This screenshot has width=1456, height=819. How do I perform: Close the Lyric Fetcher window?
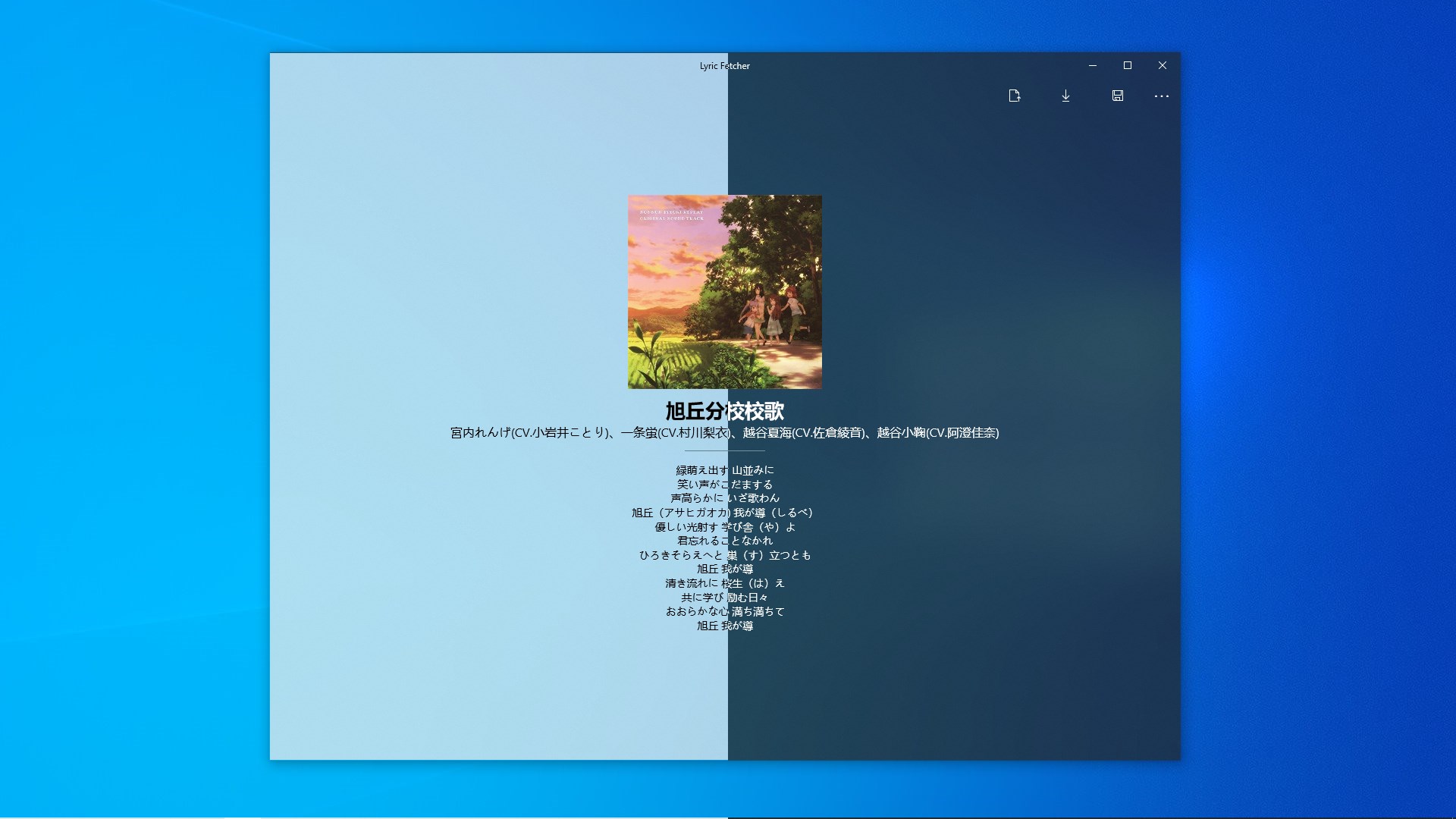[1163, 66]
